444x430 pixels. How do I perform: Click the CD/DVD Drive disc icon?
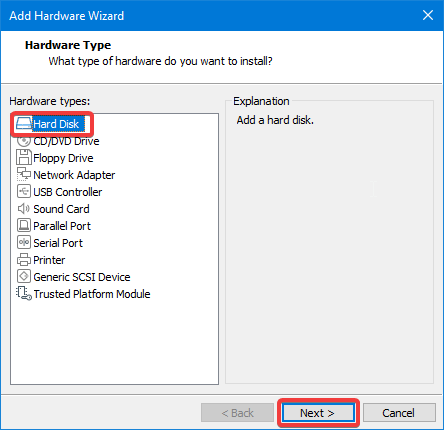[24, 141]
